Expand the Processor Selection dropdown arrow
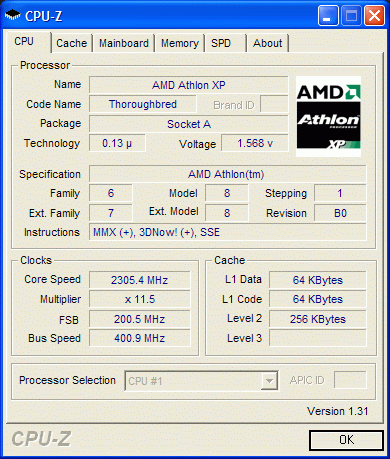Image resolution: width=390 pixels, height=459 pixels. (269, 381)
